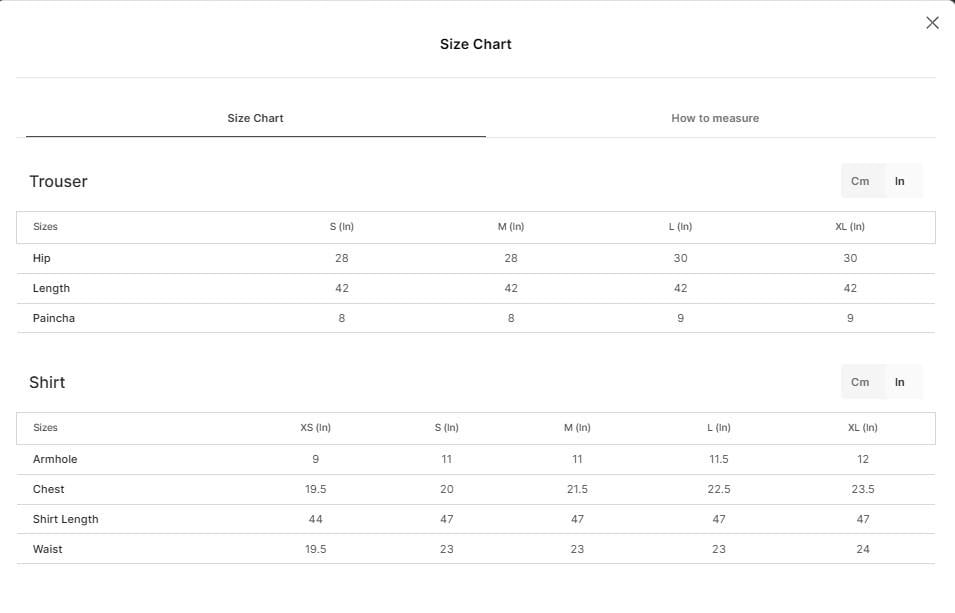Click the Shirt XS (In) column header
Viewport: 955px width, 613px height.
(x=315, y=428)
